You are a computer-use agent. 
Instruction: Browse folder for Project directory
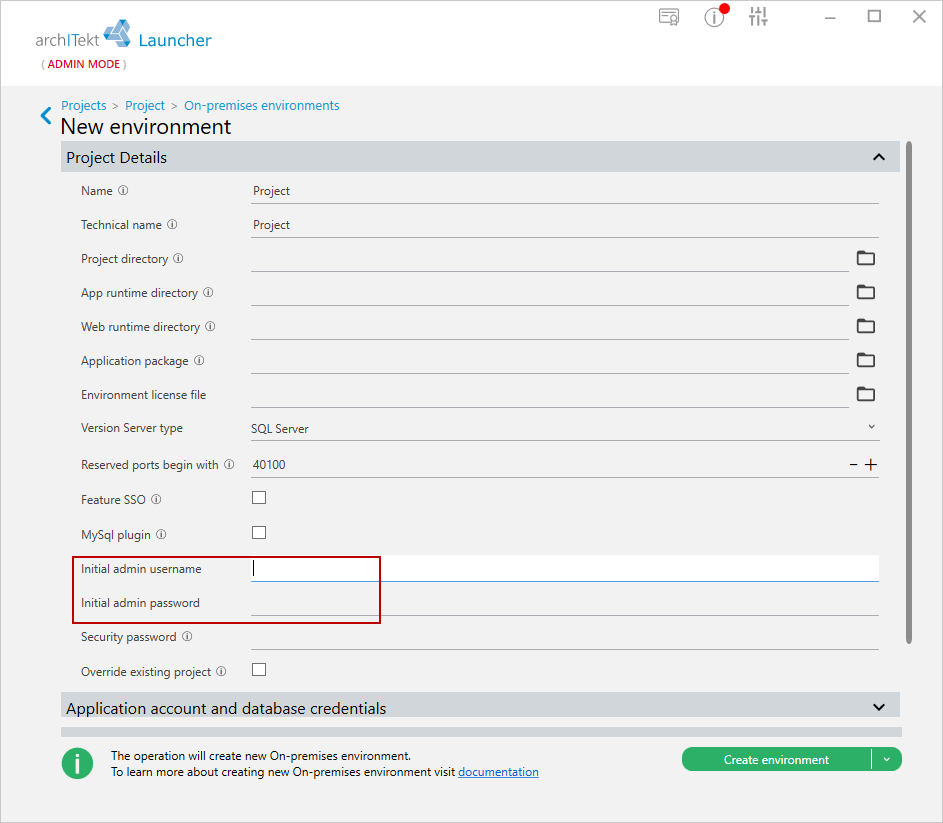pyautogui.click(x=865, y=258)
